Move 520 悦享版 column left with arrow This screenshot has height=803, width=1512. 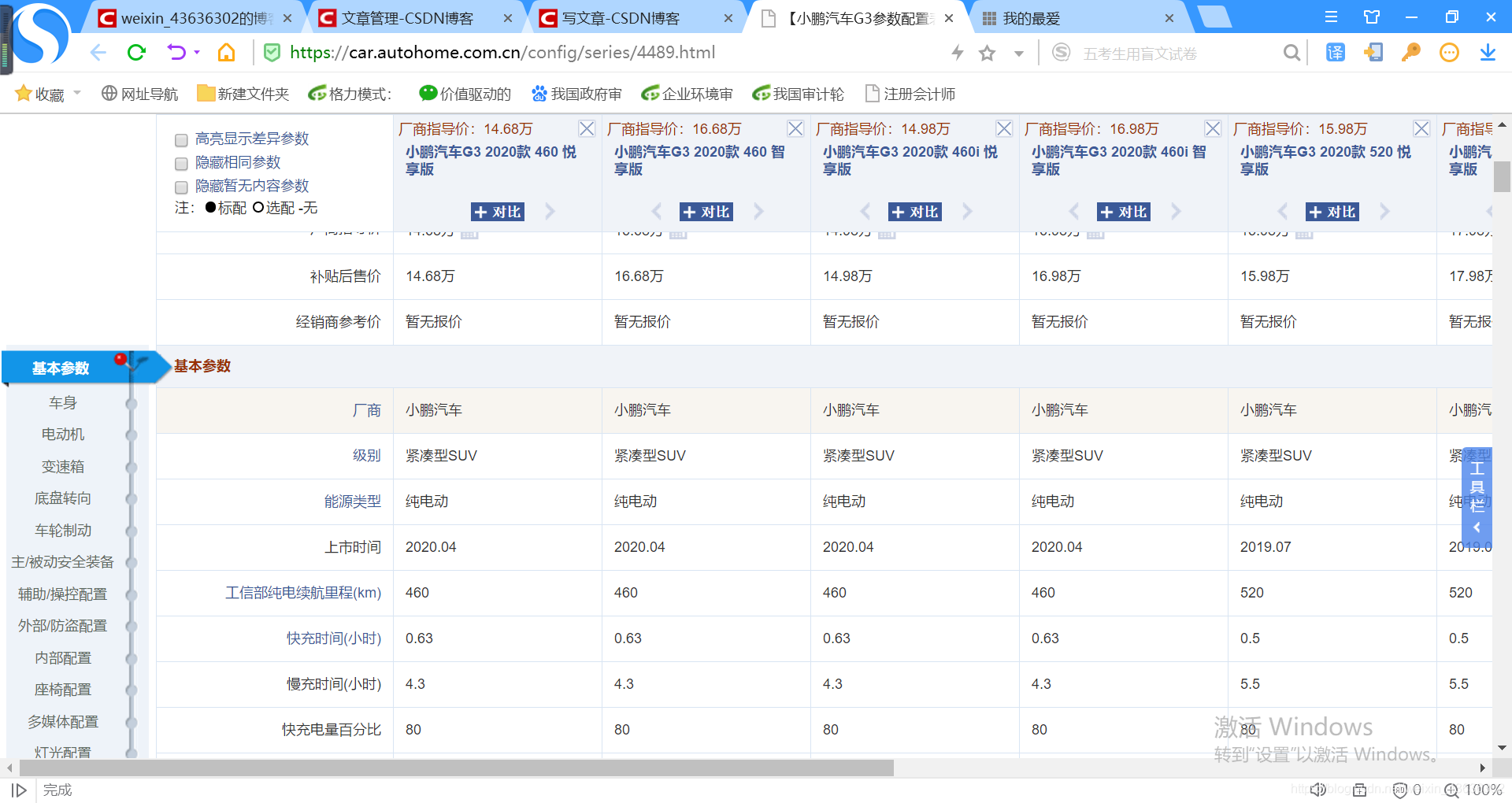click(x=1283, y=211)
